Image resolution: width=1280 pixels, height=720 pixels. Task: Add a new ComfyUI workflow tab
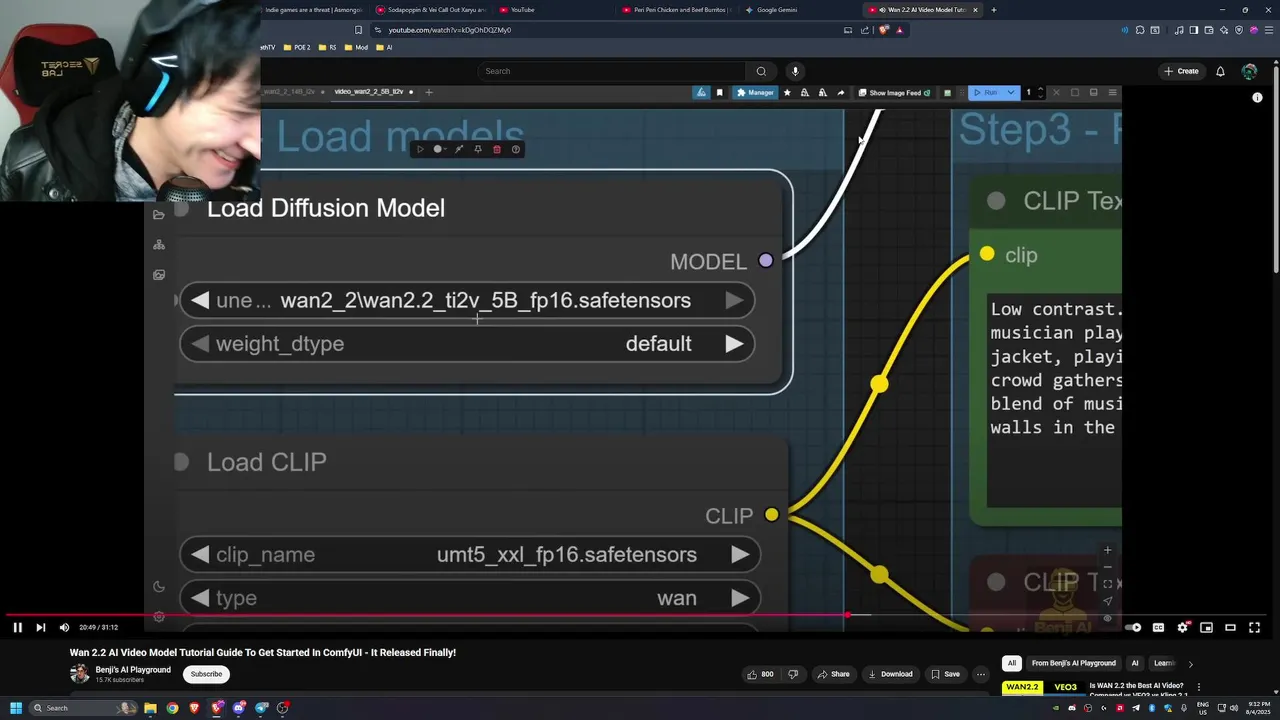tap(429, 92)
